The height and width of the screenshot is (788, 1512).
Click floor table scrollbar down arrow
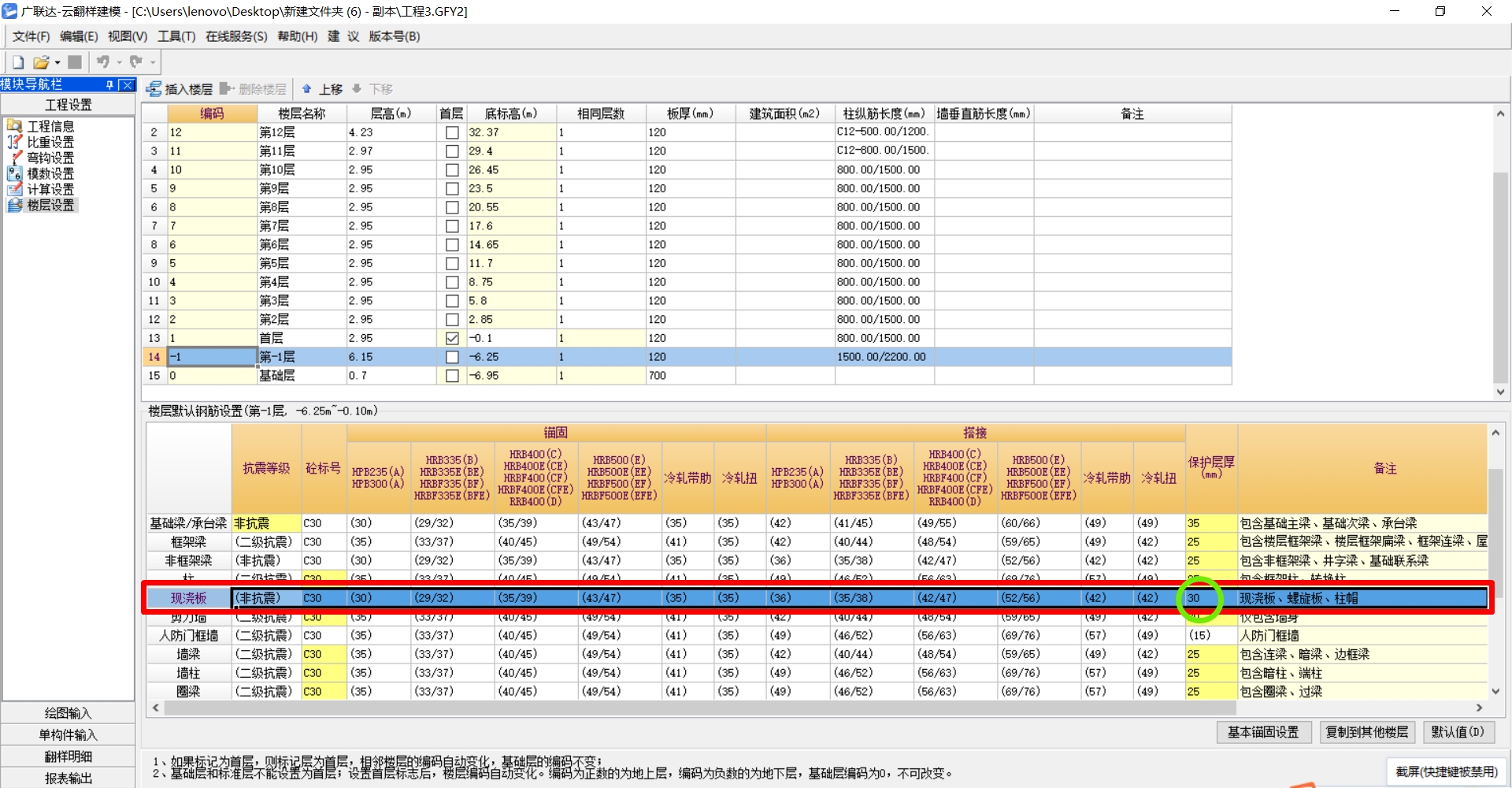(x=1500, y=392)
